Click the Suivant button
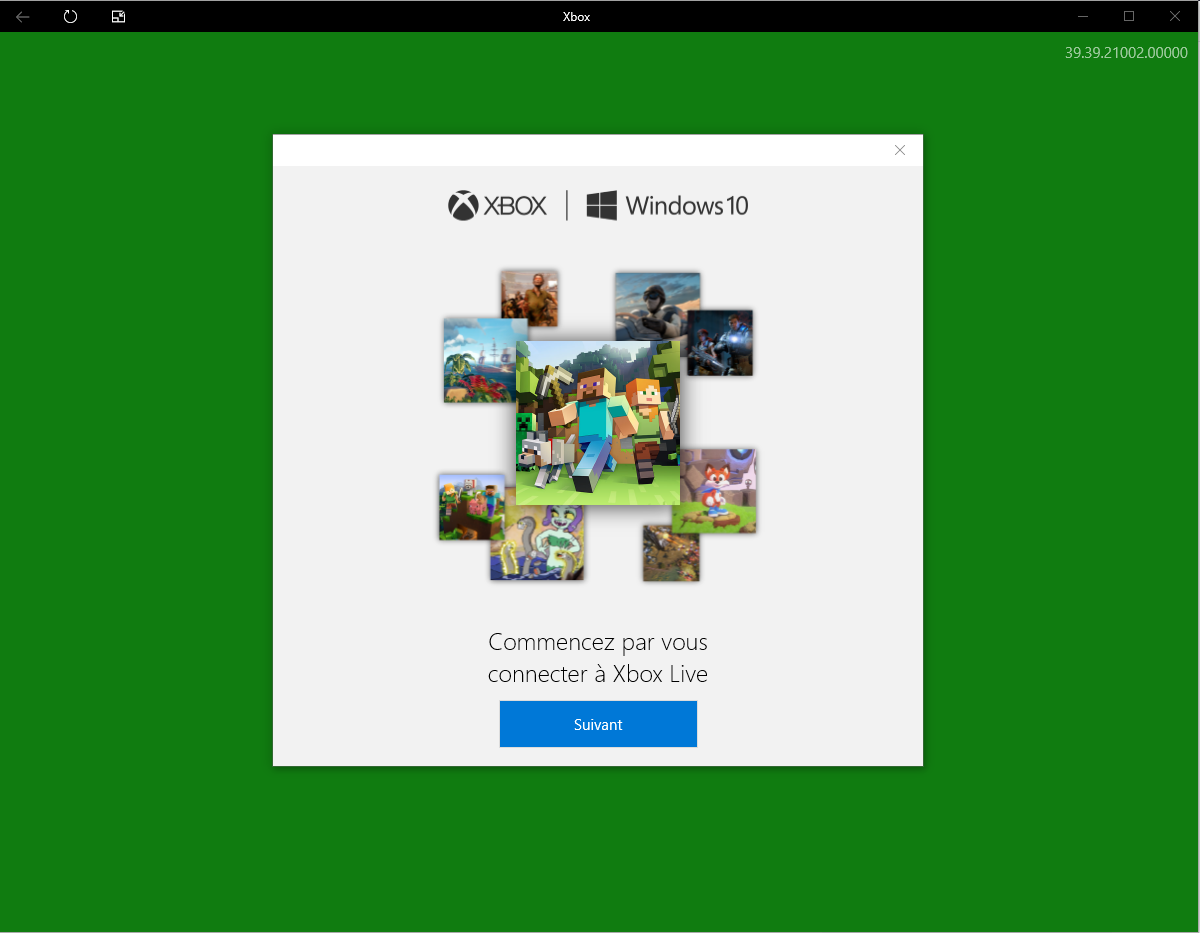Screen dimensions: 1200x933 [x=598, y=724]
